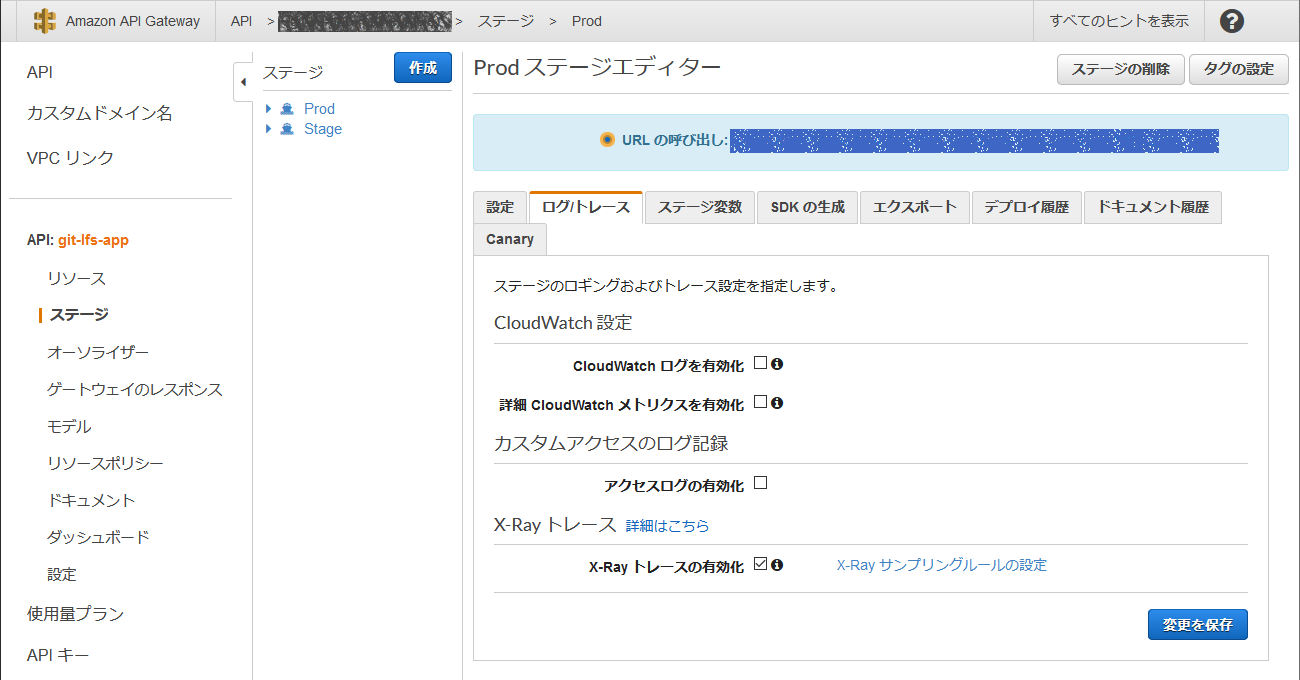
Task: Click the info icon next to CloudWatch ログを有効化
Action: tap(778, 363)
